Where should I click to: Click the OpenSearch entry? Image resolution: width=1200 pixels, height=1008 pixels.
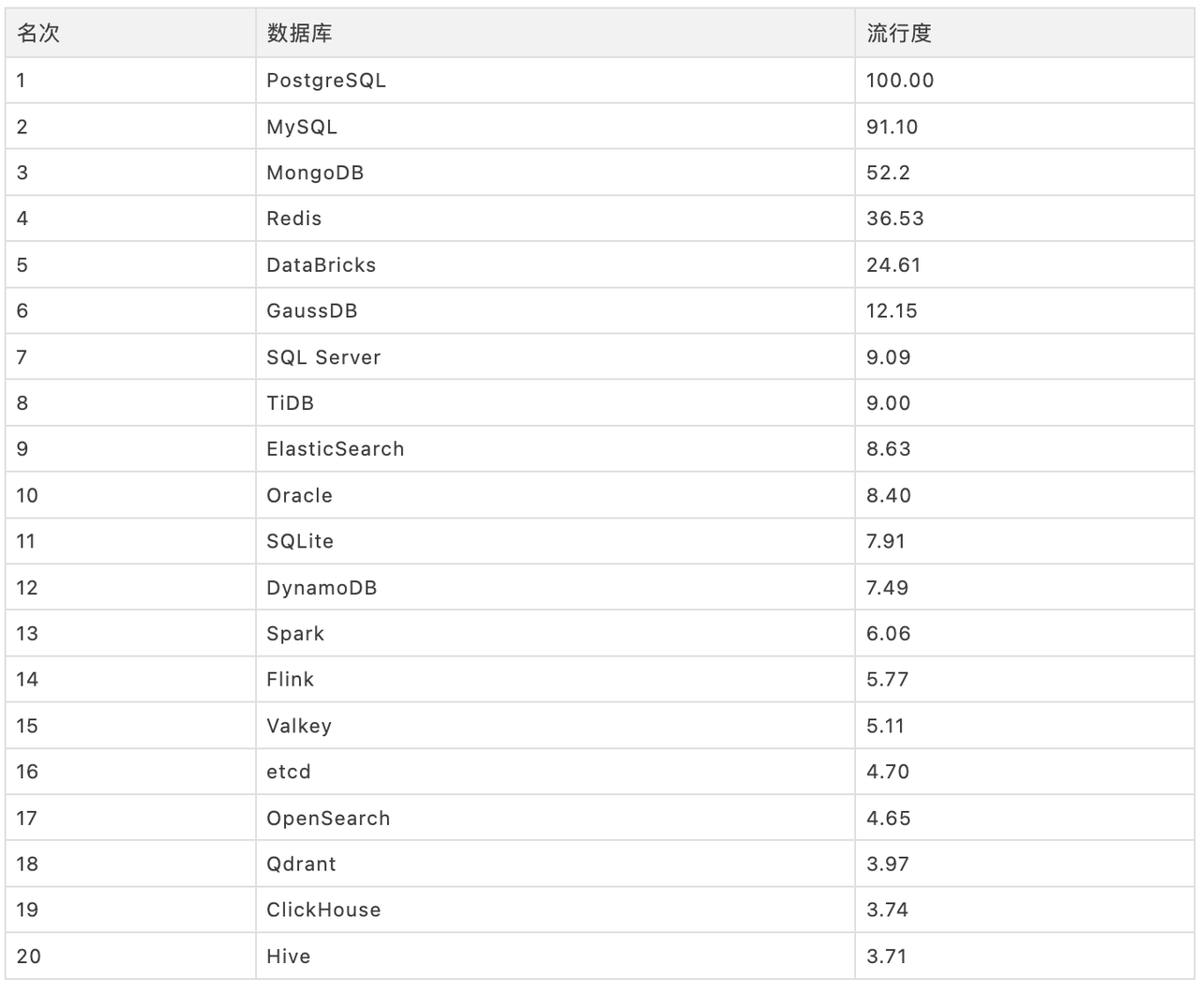coord(328,819)
